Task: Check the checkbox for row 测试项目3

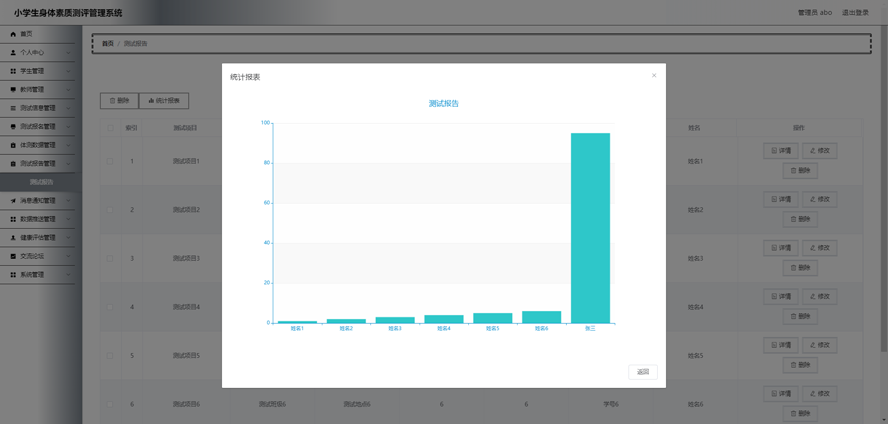Action: (x=110, y=259)
